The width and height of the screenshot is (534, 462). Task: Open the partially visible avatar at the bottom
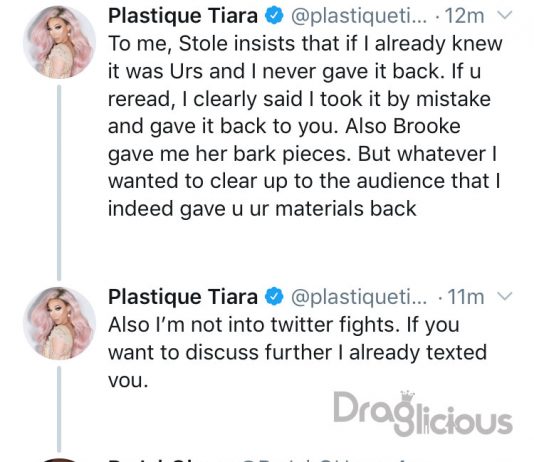pos(60,460)
